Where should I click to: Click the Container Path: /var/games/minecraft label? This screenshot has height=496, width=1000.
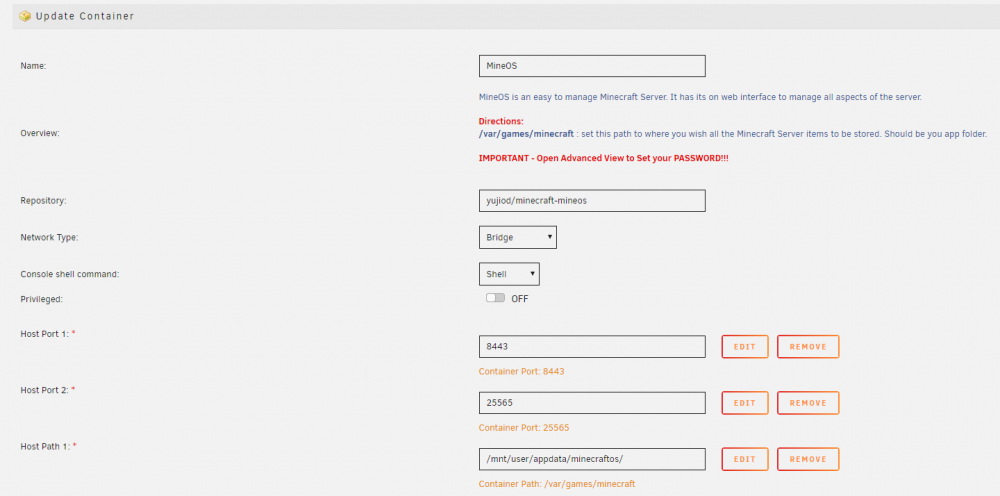click(557, 484)
